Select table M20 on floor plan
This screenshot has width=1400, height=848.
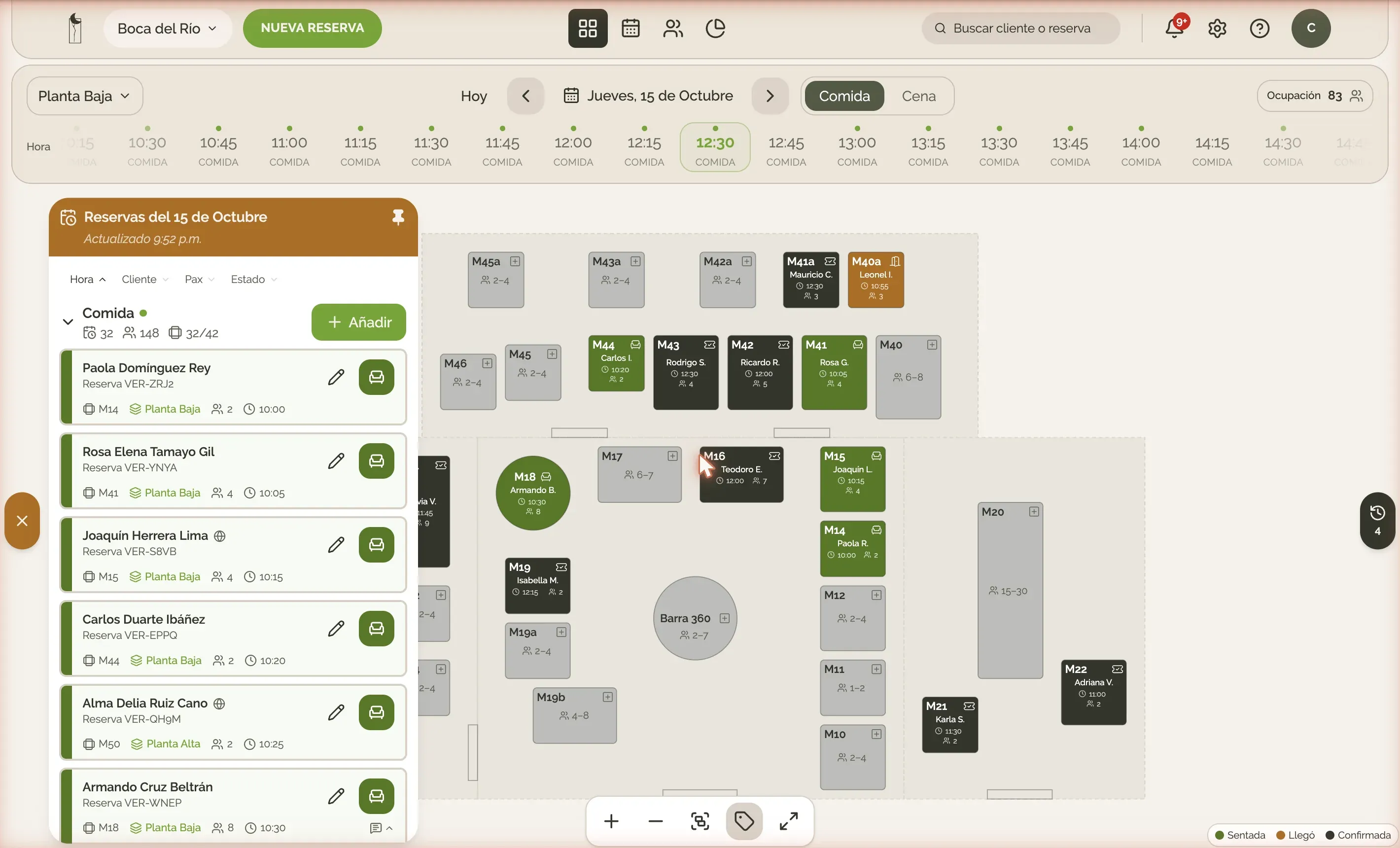(x=1010, y=590)
